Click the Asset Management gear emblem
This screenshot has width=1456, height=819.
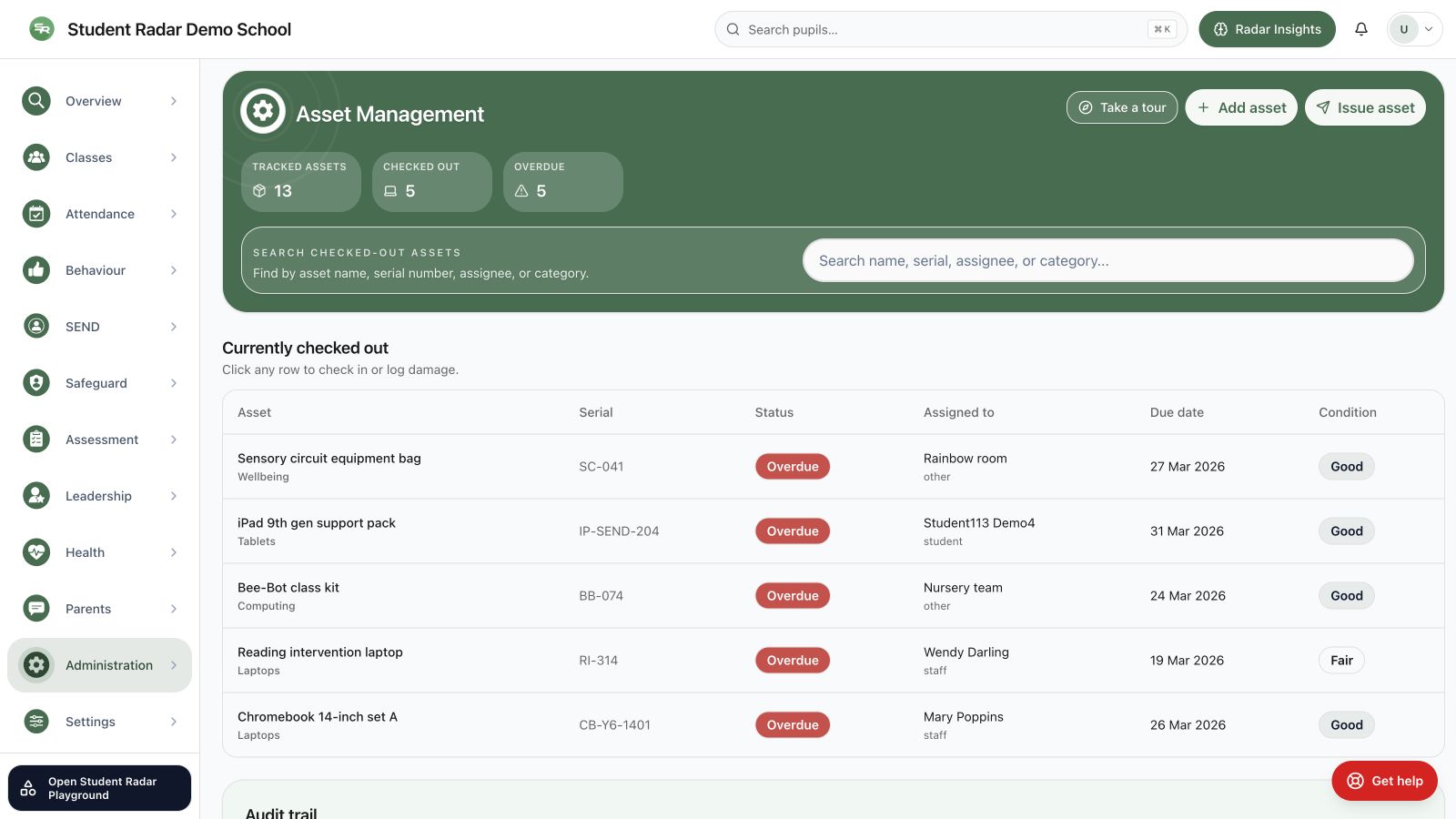(x=263, y=111)
